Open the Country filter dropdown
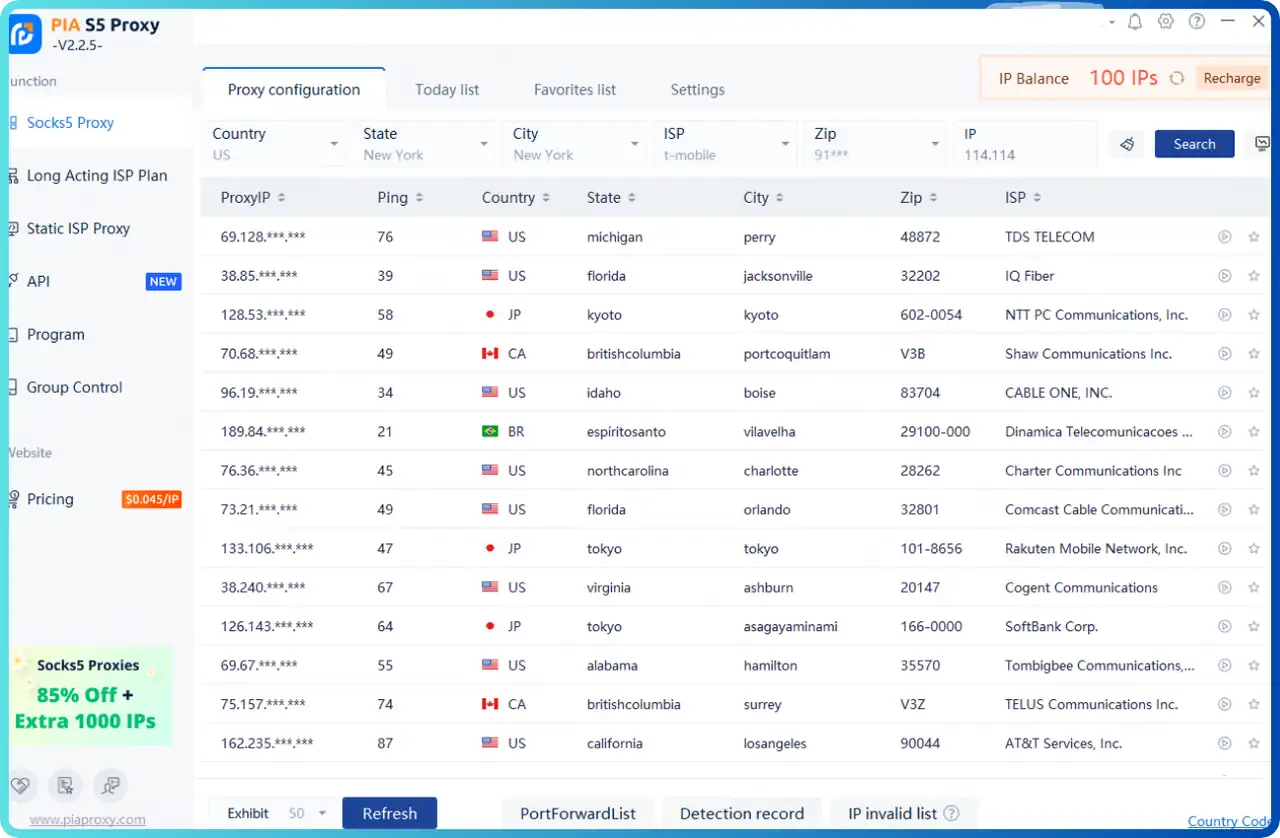This screenshot has width=1280, height=838. [275, 143]
